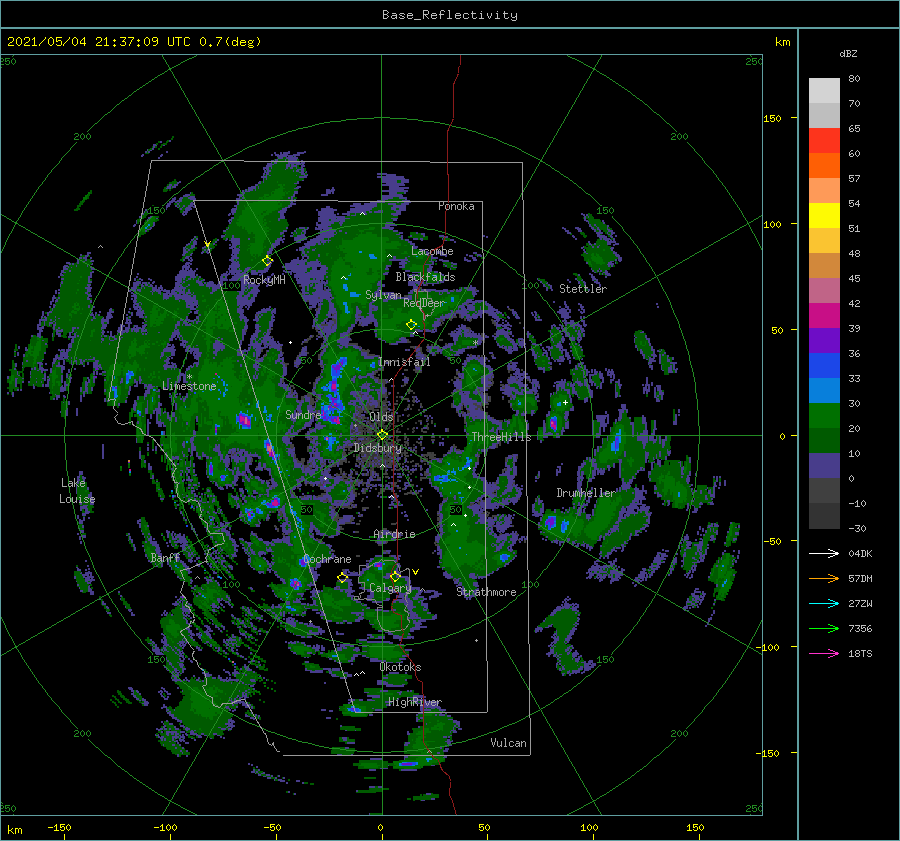Screen dimensions: 900x841
Task: Click the Cochrane city label
Action: point(327,559)
